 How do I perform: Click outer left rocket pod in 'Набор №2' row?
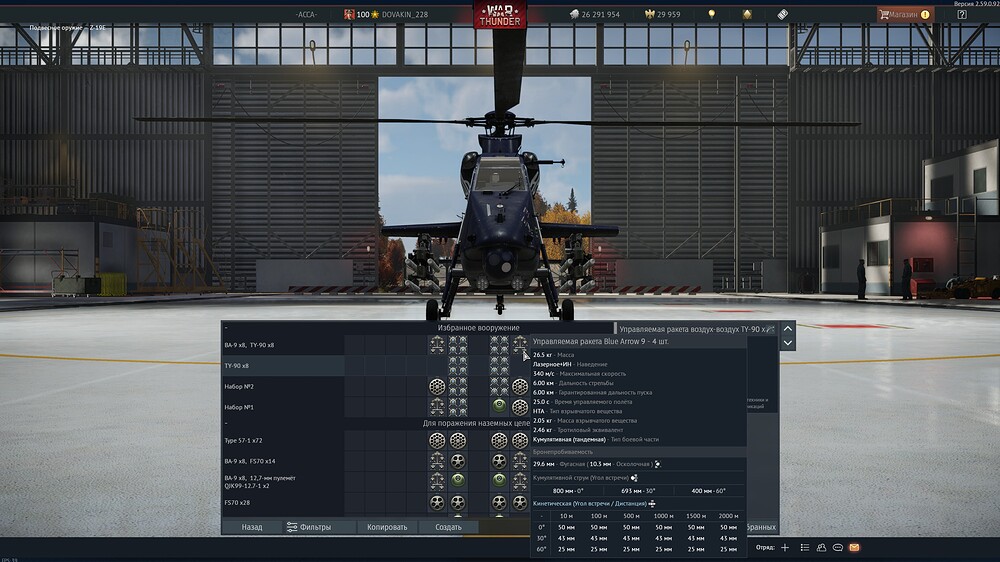(x=437, y=387)
